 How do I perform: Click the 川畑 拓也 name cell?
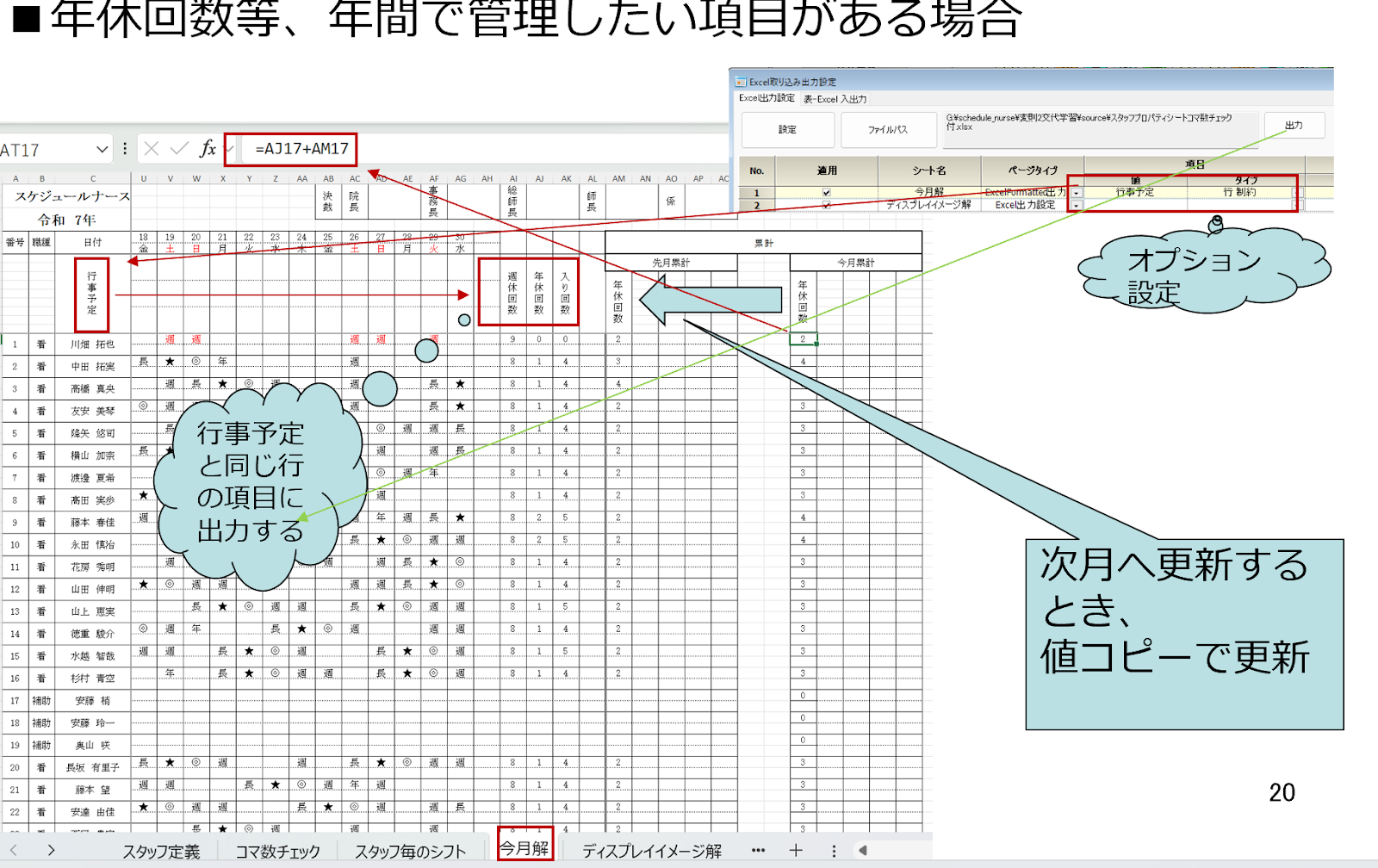pos(93,344)
